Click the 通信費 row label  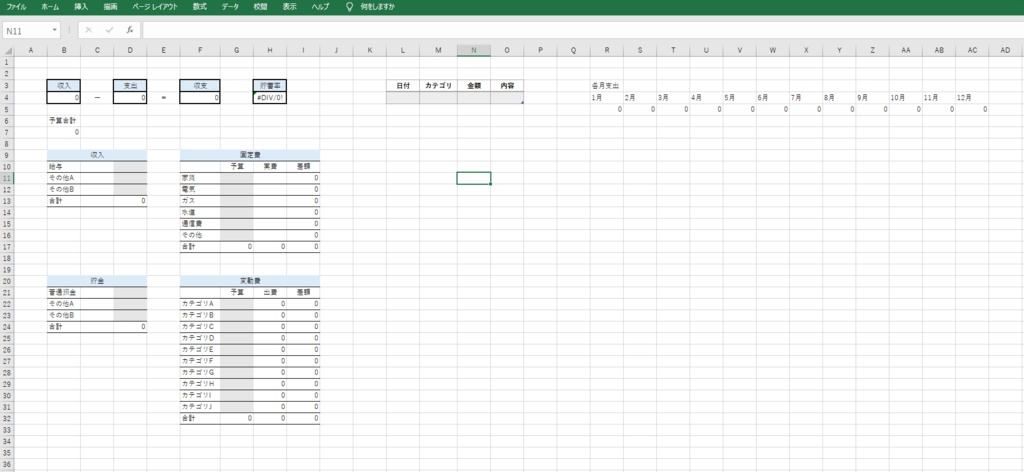pos(200,223)
